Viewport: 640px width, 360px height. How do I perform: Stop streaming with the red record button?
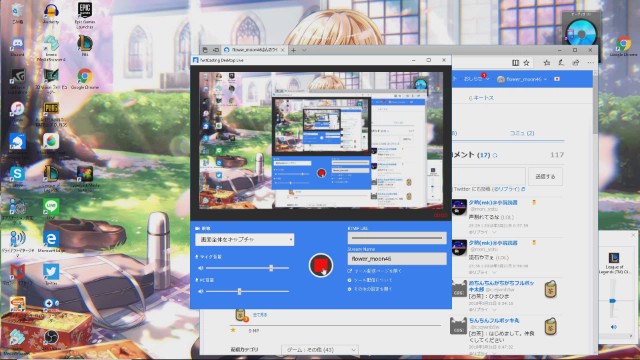pos(320,265)
